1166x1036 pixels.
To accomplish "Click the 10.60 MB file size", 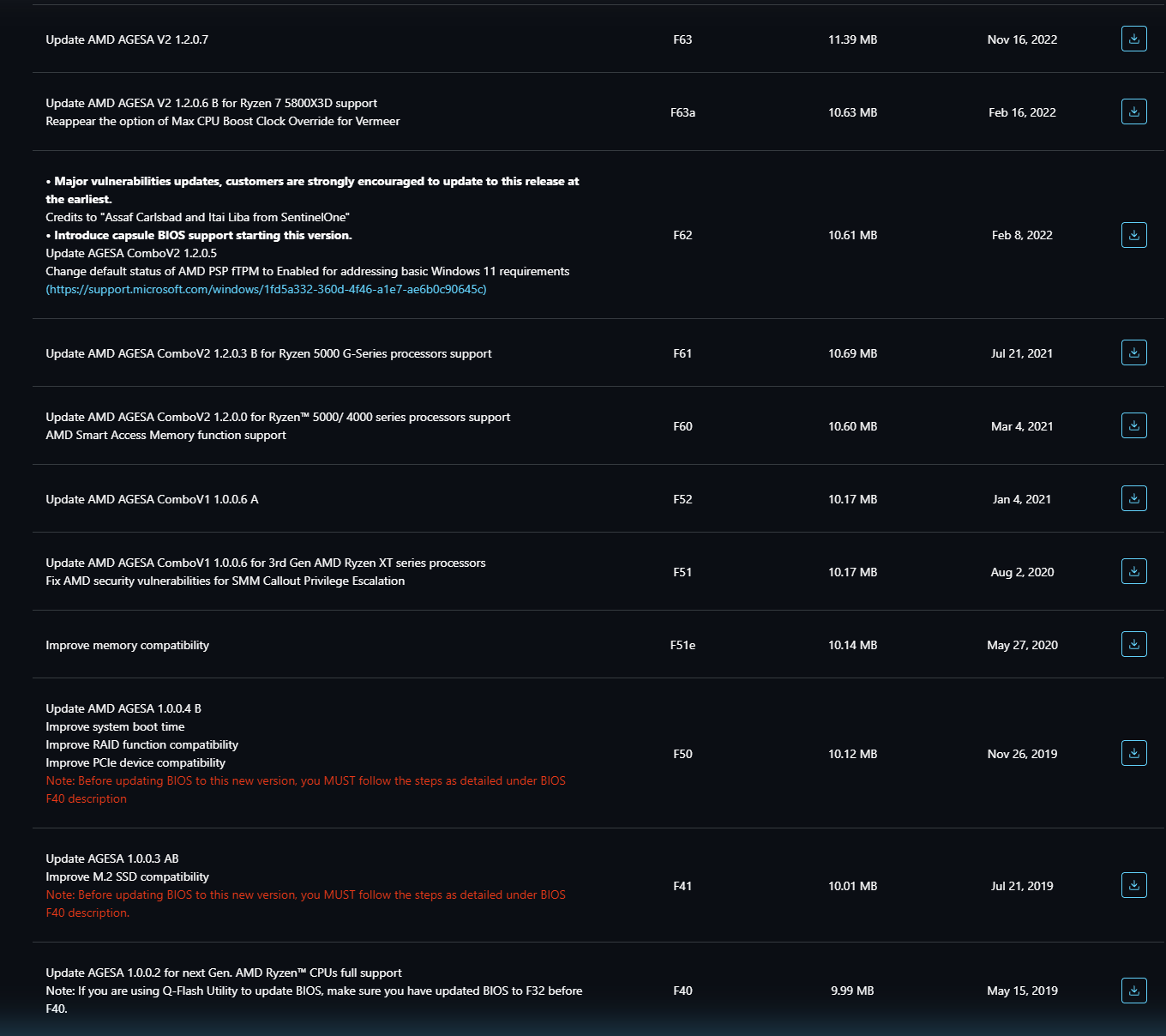I will tap(852, 426).
